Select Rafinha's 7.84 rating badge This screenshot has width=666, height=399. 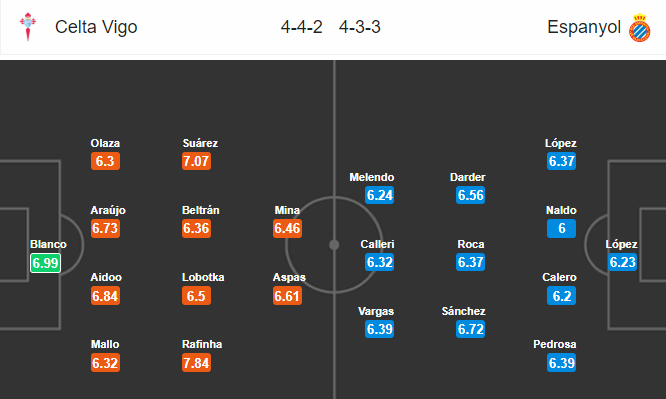(196, 363)
